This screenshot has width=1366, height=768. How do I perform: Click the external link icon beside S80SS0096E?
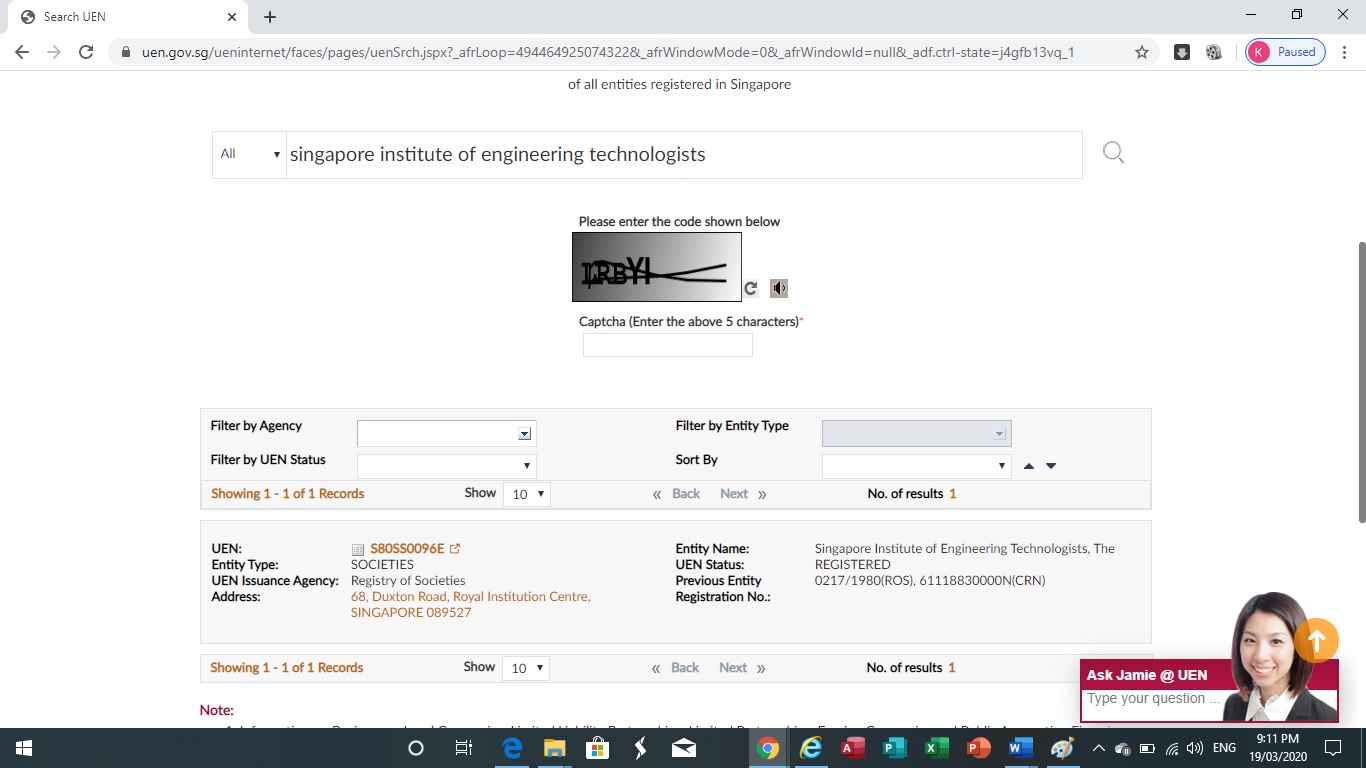click(455, 548)
